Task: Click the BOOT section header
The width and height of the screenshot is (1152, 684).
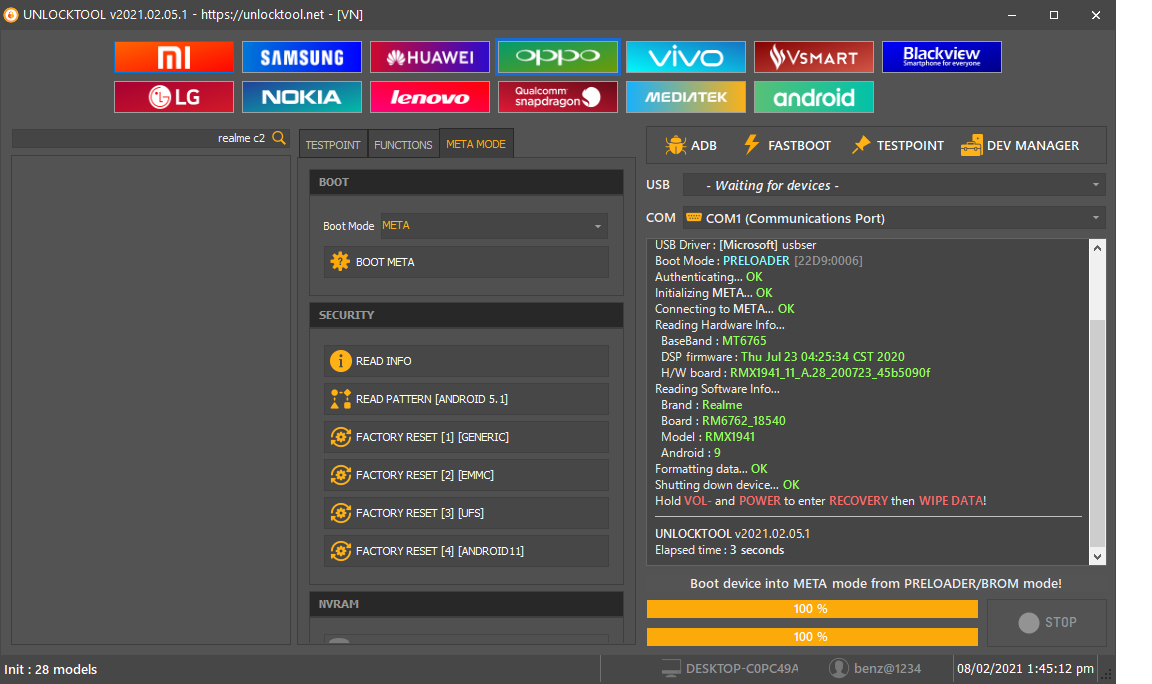Action: (x=466, y=182)
